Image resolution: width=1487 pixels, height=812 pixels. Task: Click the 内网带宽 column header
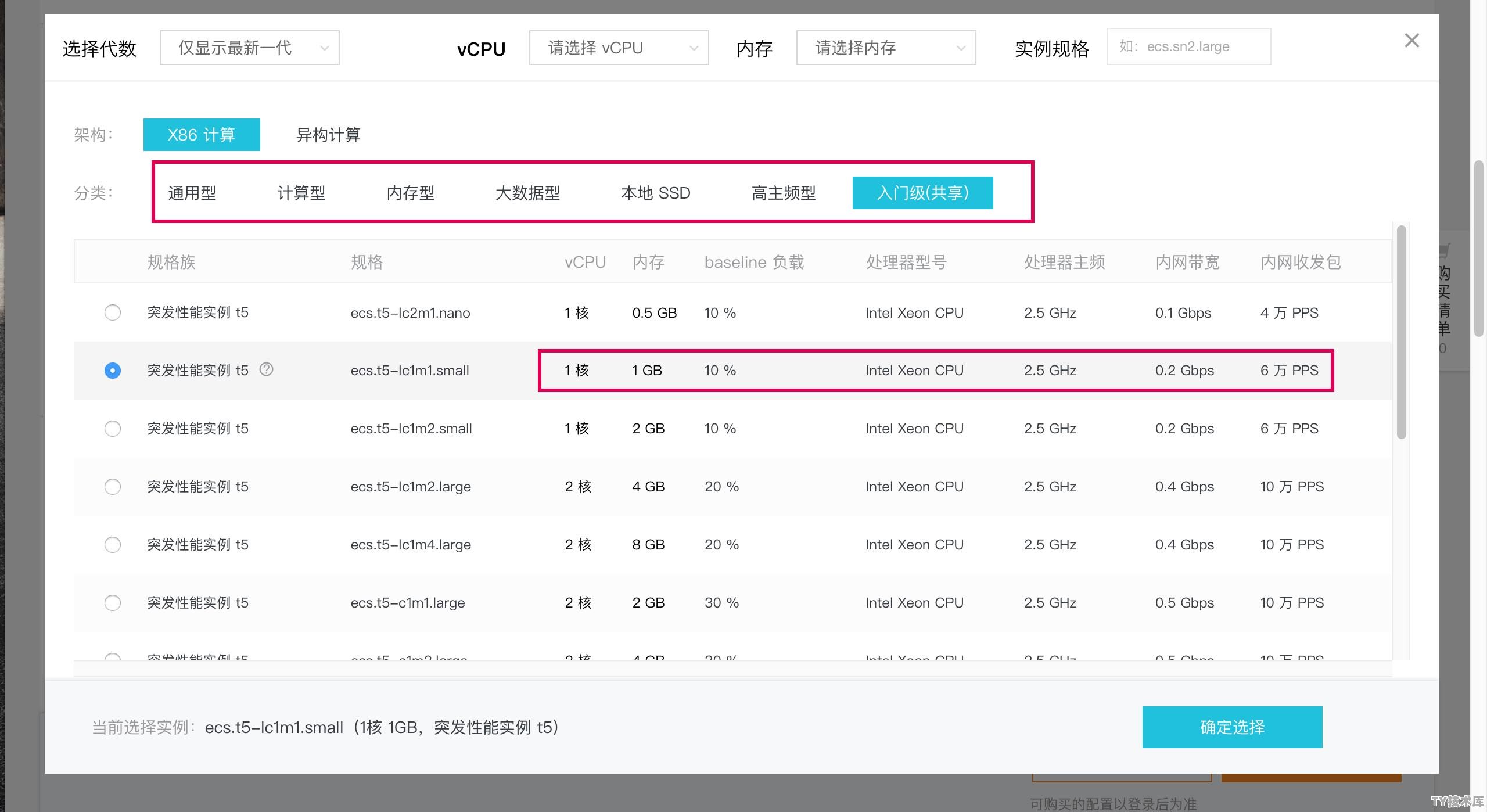pos(1187,262)
